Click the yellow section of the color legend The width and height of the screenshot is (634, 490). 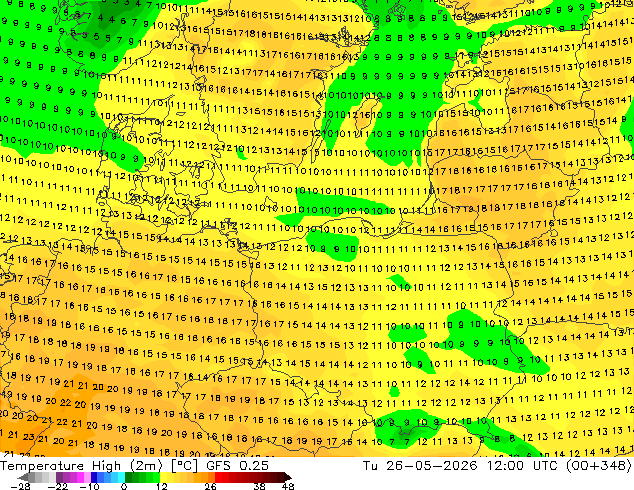point(170,477)
